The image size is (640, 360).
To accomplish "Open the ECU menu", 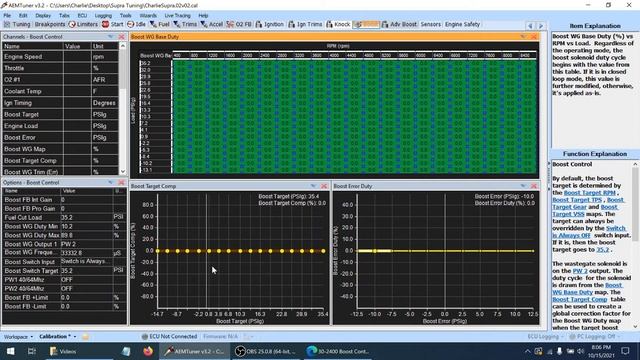I will (x=82, y=16).
